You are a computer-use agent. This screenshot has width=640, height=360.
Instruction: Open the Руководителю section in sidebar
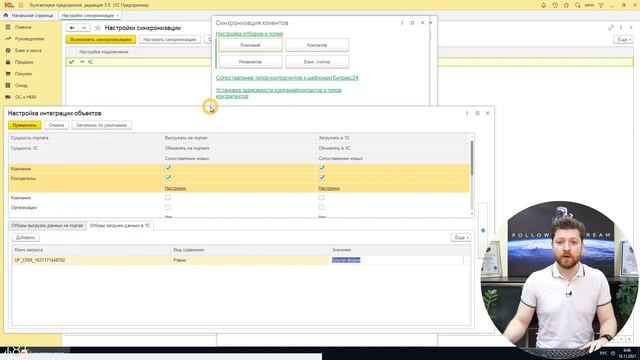29,39
